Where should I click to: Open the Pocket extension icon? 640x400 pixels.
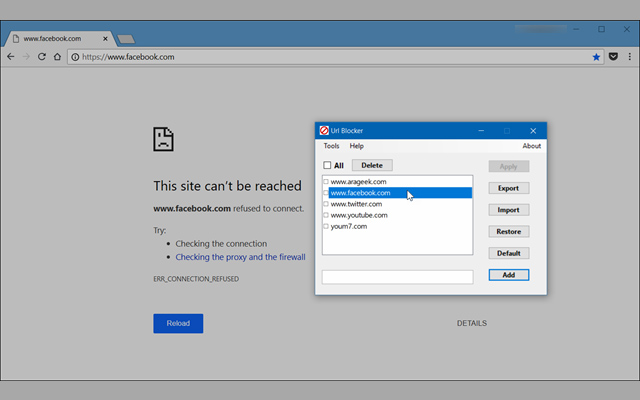click(x=613, y=57)
